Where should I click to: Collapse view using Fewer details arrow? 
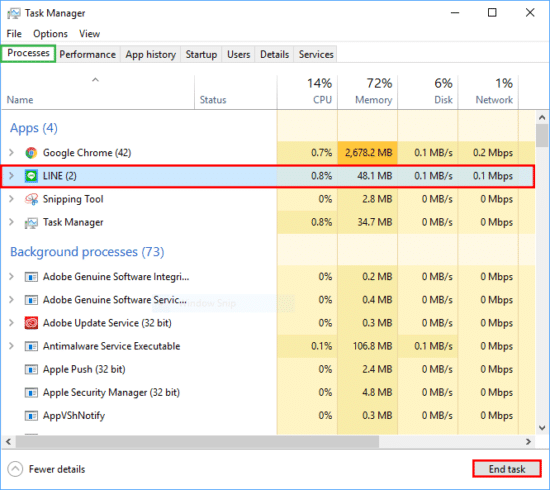tap(15, 469)
